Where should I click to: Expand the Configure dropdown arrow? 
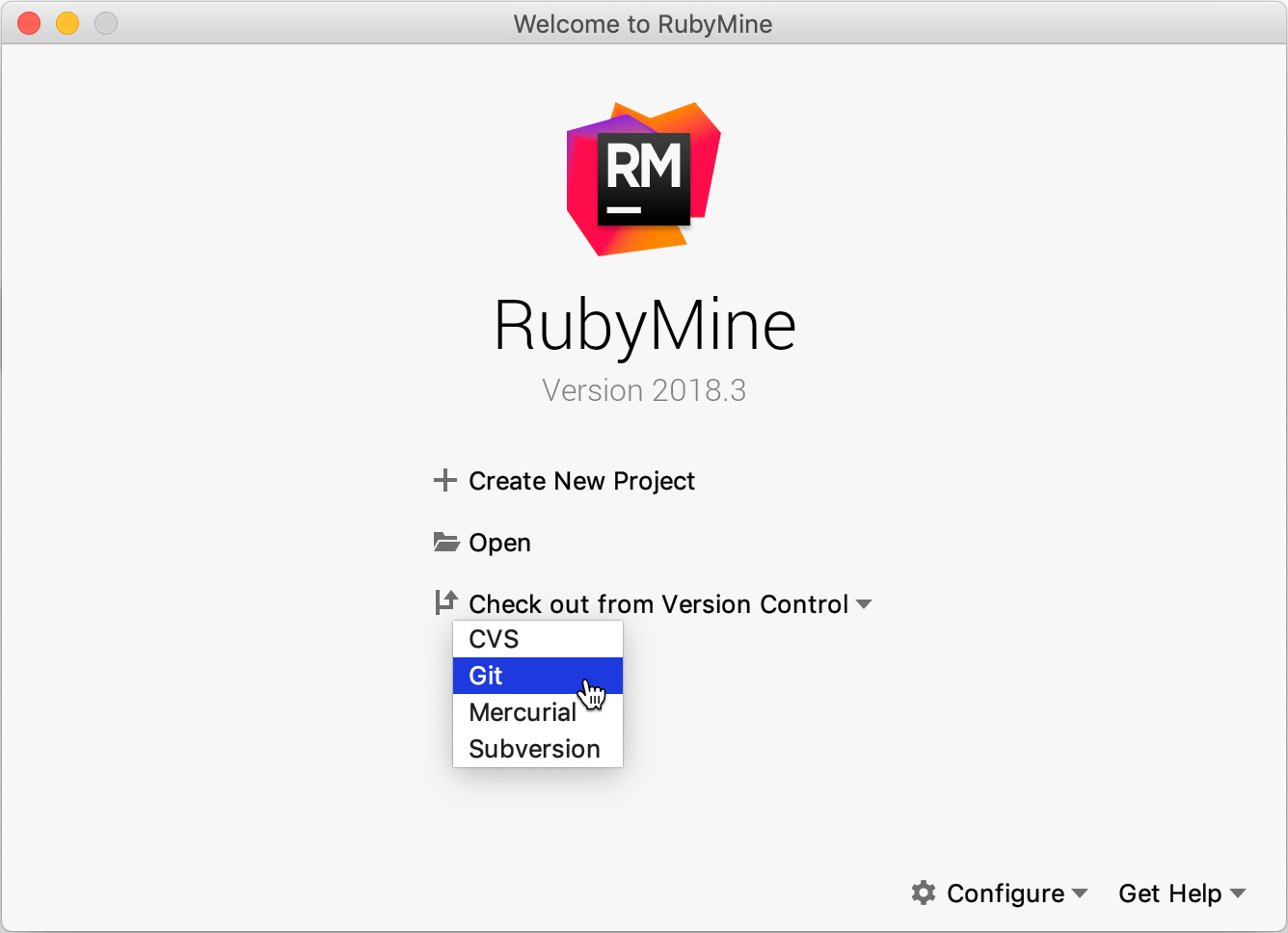[1080, 893]
